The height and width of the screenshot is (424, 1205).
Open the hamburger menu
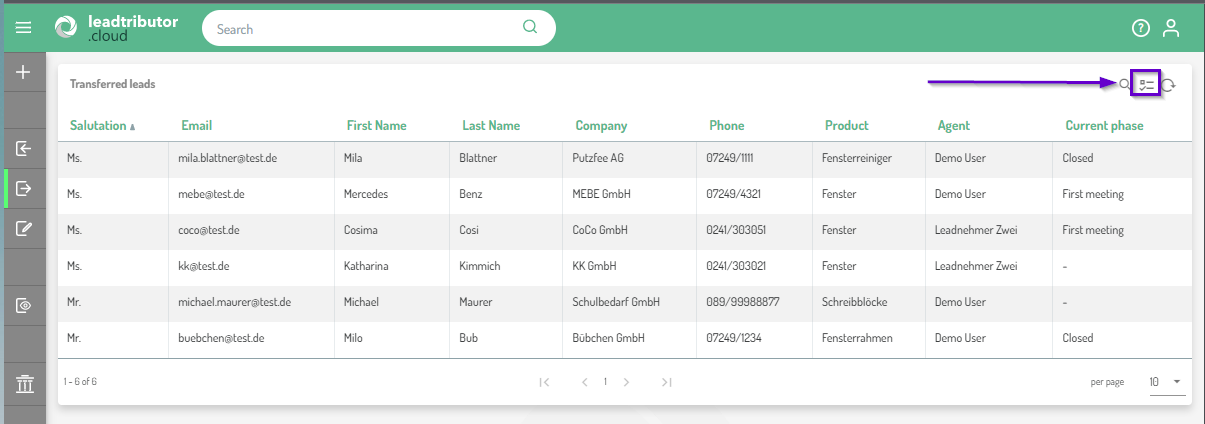23,29
